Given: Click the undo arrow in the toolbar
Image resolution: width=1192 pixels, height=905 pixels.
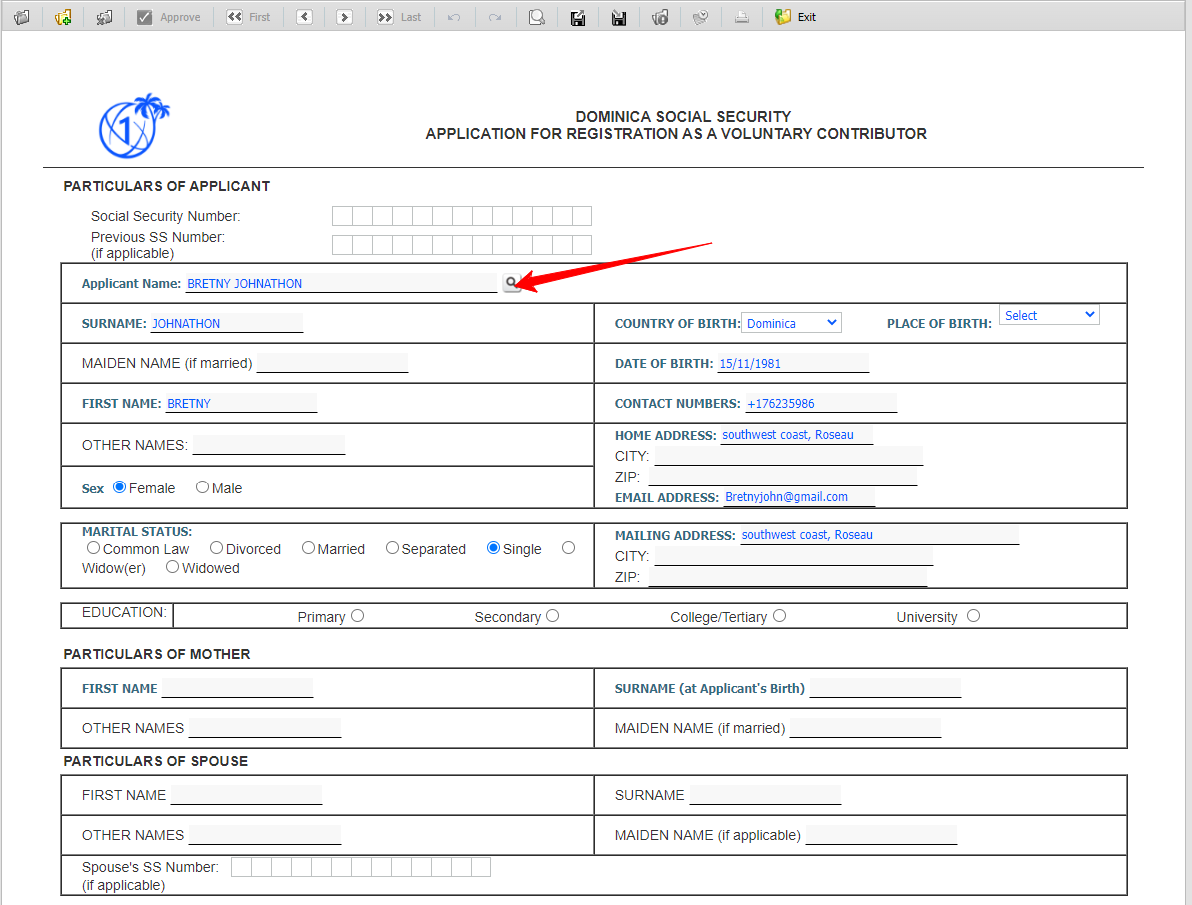Looking at the screenshot, I should point(454,17).
